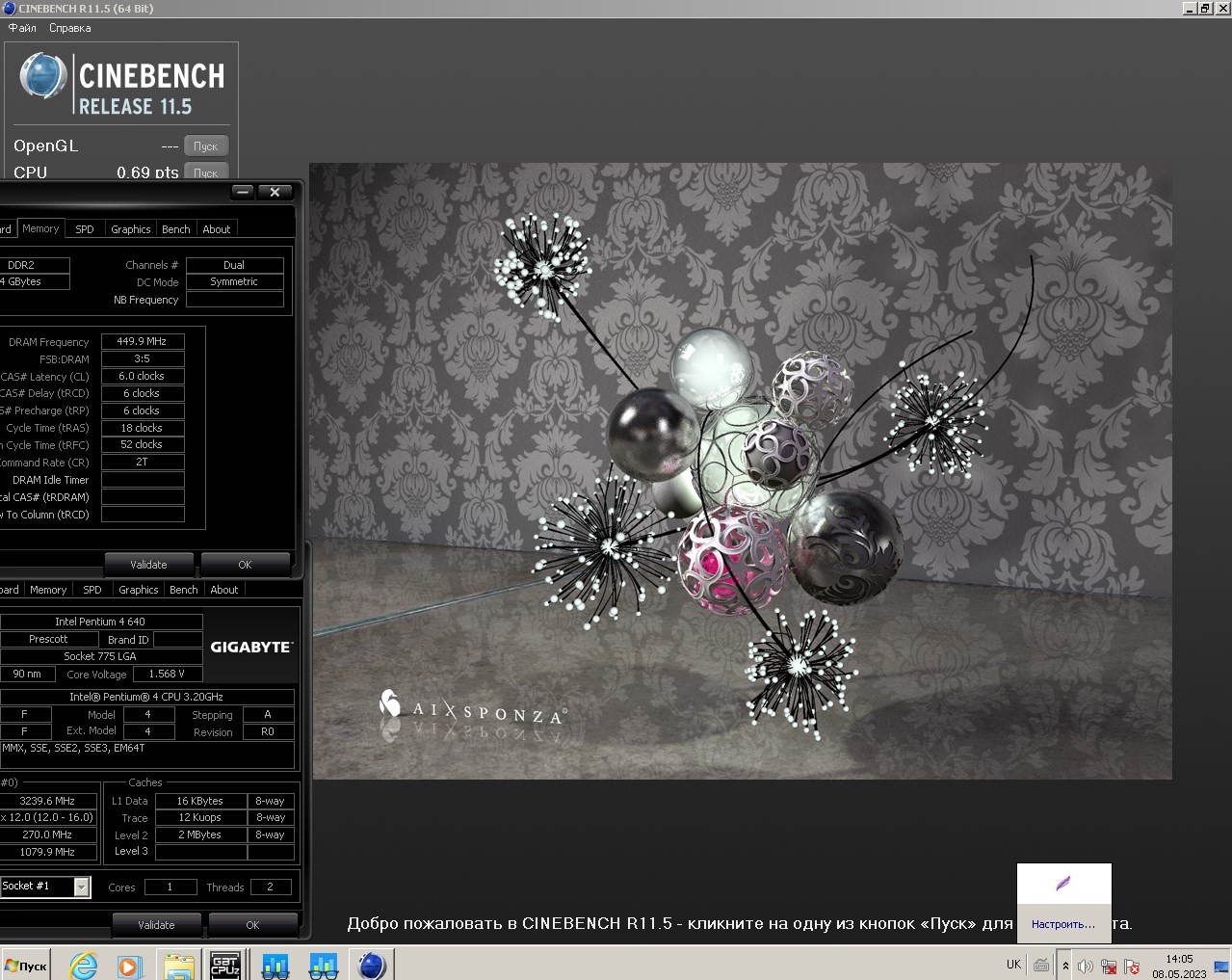
Task: Open About tab in lower CPU-Z window
Action: 224,590
